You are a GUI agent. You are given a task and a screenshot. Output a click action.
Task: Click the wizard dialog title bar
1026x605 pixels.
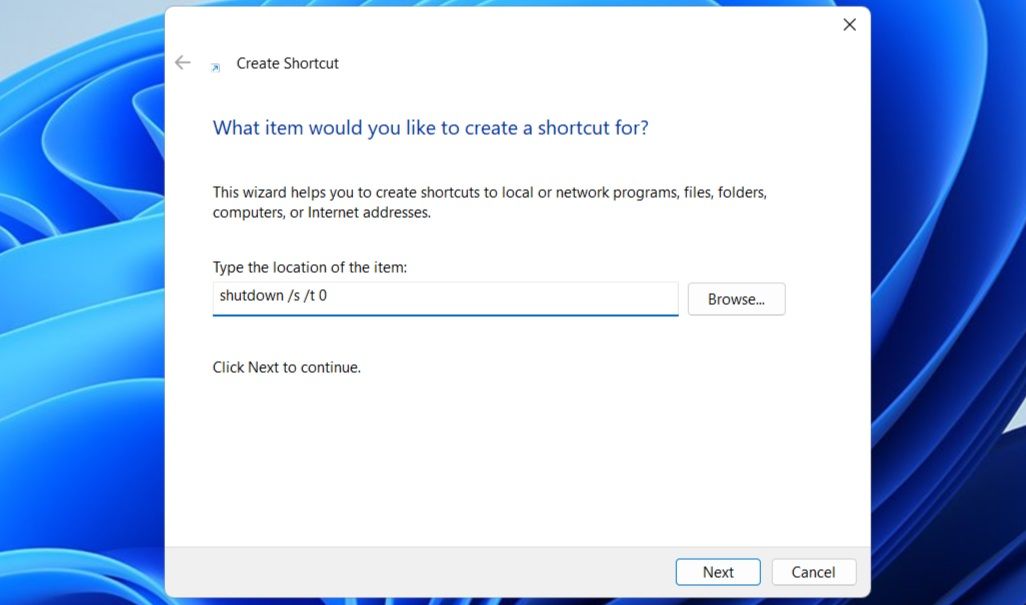pyautogui.click(x=500, y=24)
